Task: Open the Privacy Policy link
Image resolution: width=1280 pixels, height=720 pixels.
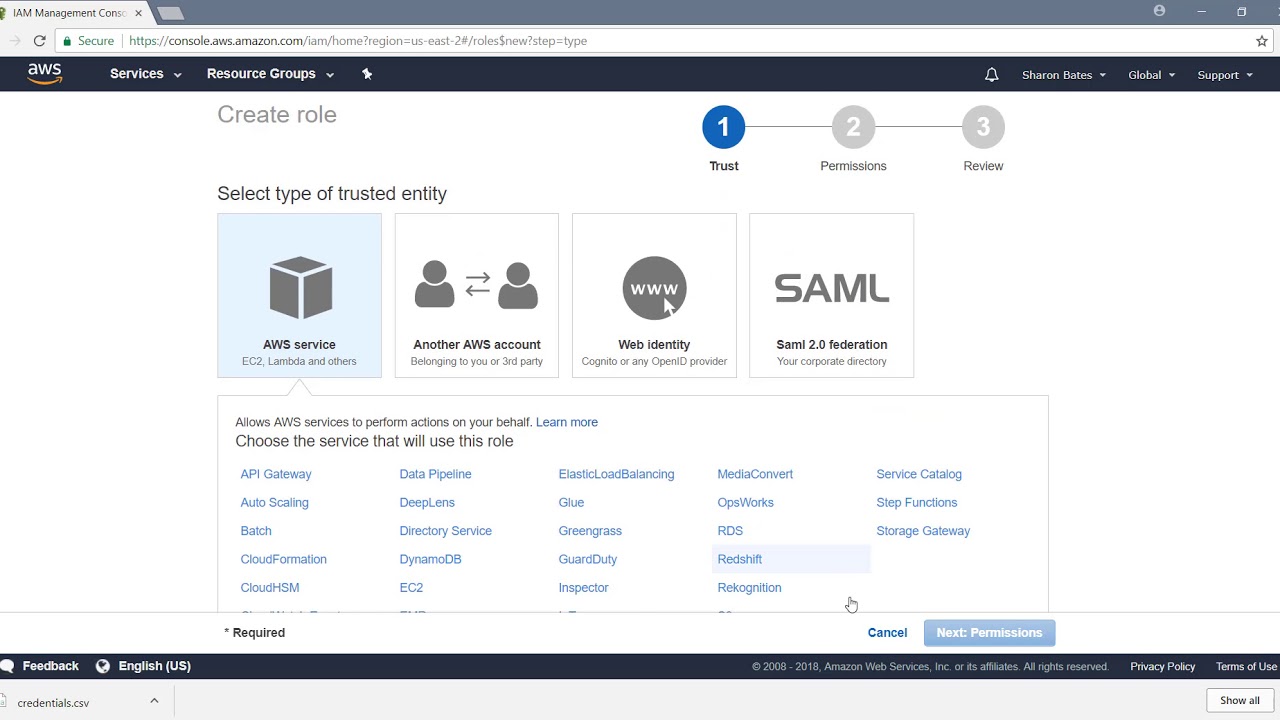Action: (x=1162, y=667)
